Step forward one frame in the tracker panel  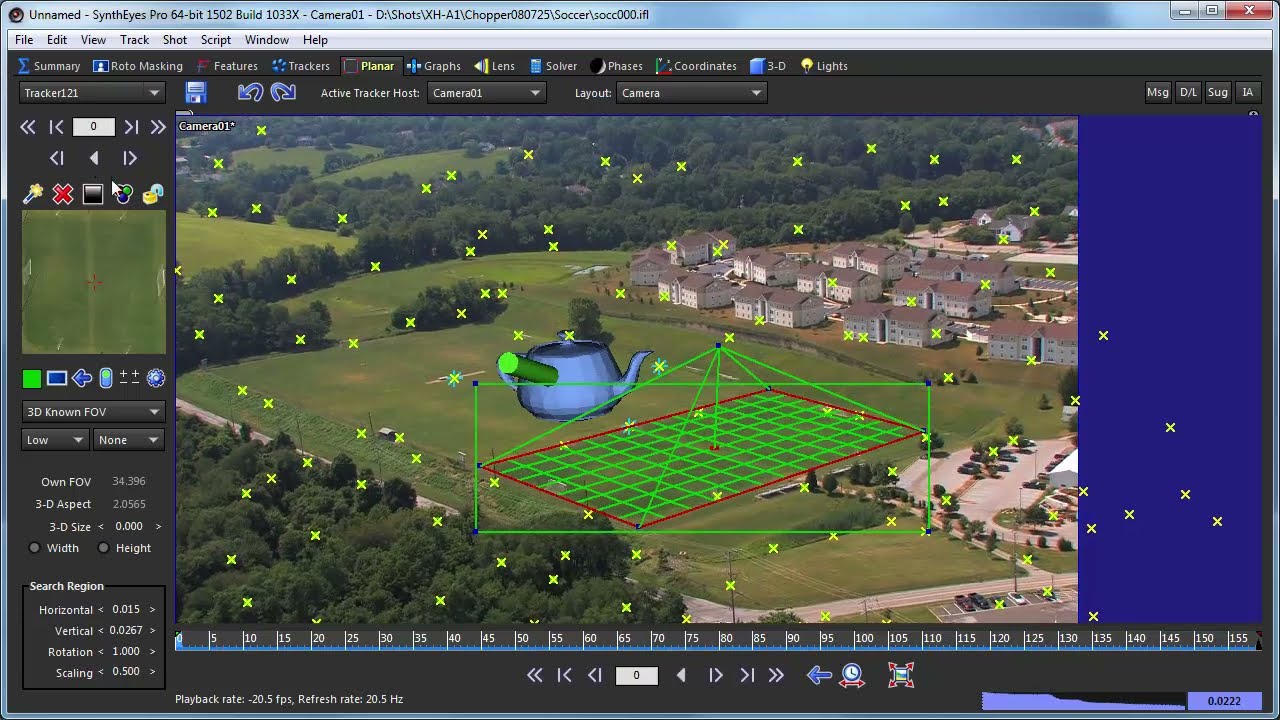tap(130, 158)
